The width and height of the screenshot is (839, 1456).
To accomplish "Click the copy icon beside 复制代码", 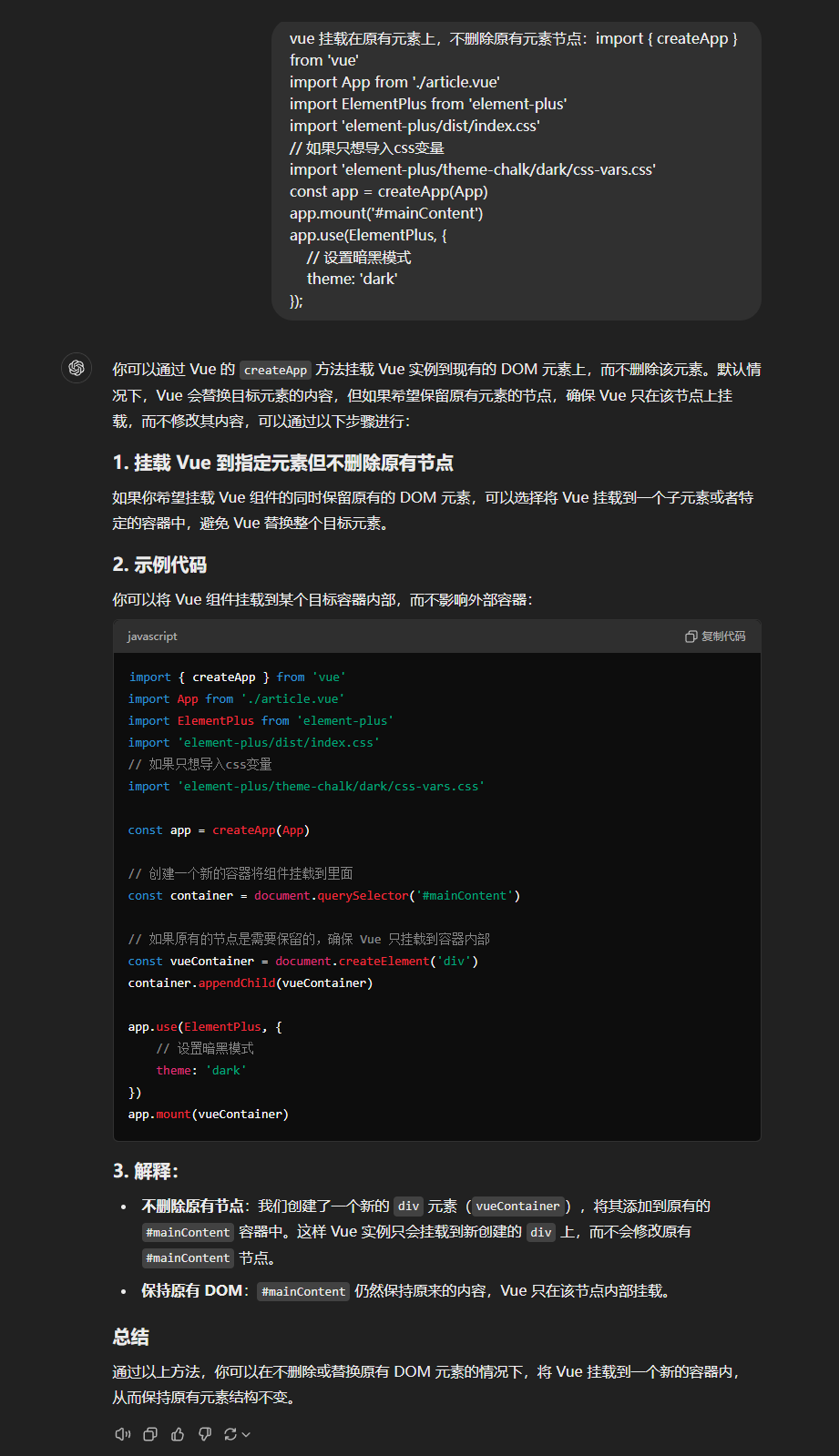I will click(691, 636).
